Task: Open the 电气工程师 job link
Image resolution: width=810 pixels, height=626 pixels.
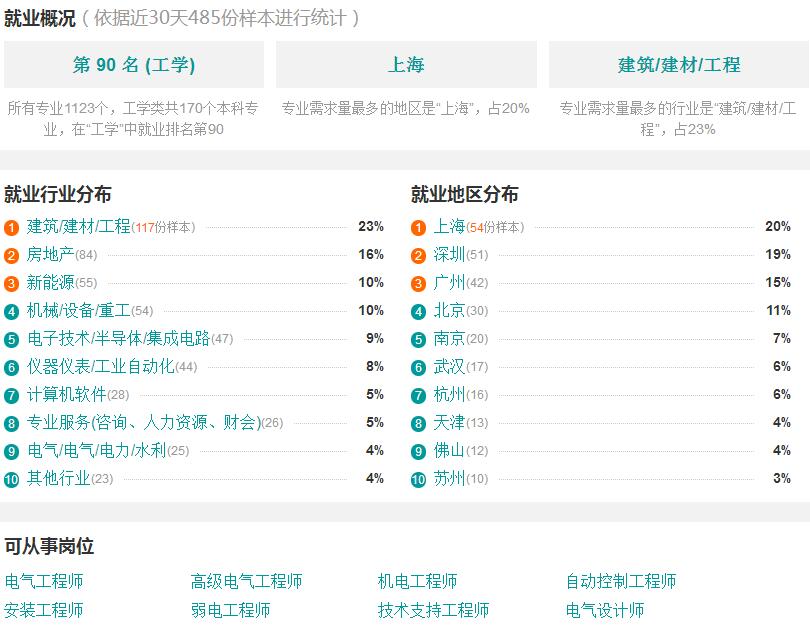Action: coord(44,581)
